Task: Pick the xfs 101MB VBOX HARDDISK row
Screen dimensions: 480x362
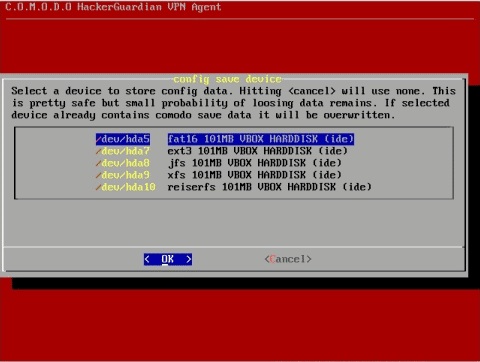Action: (255, 175)
